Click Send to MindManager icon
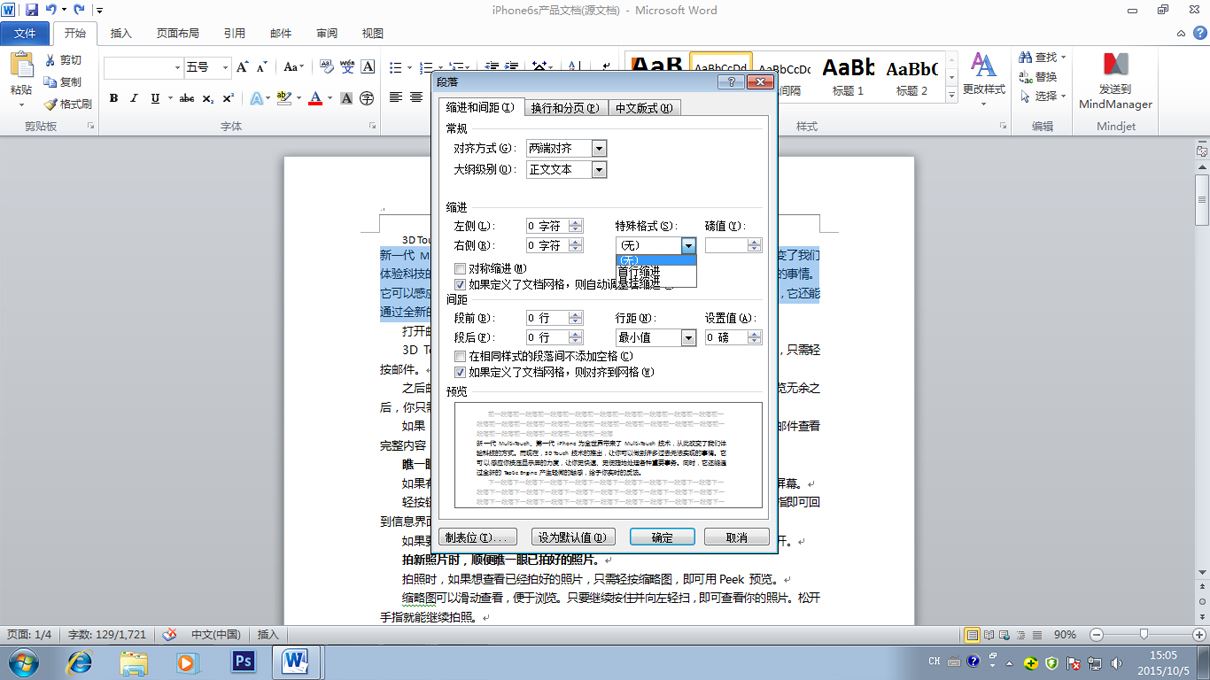 click(1115, 66)
